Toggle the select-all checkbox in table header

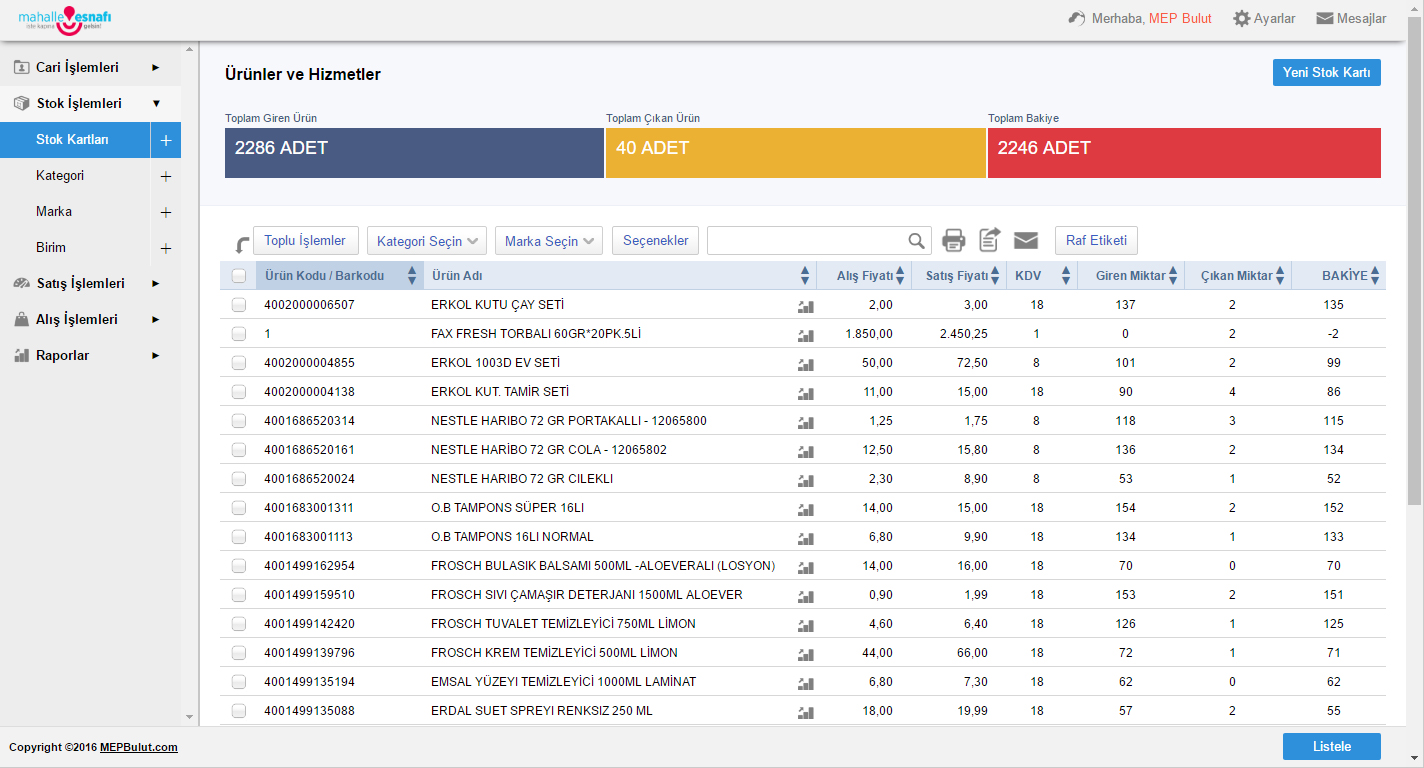click(x=238, y=276)
